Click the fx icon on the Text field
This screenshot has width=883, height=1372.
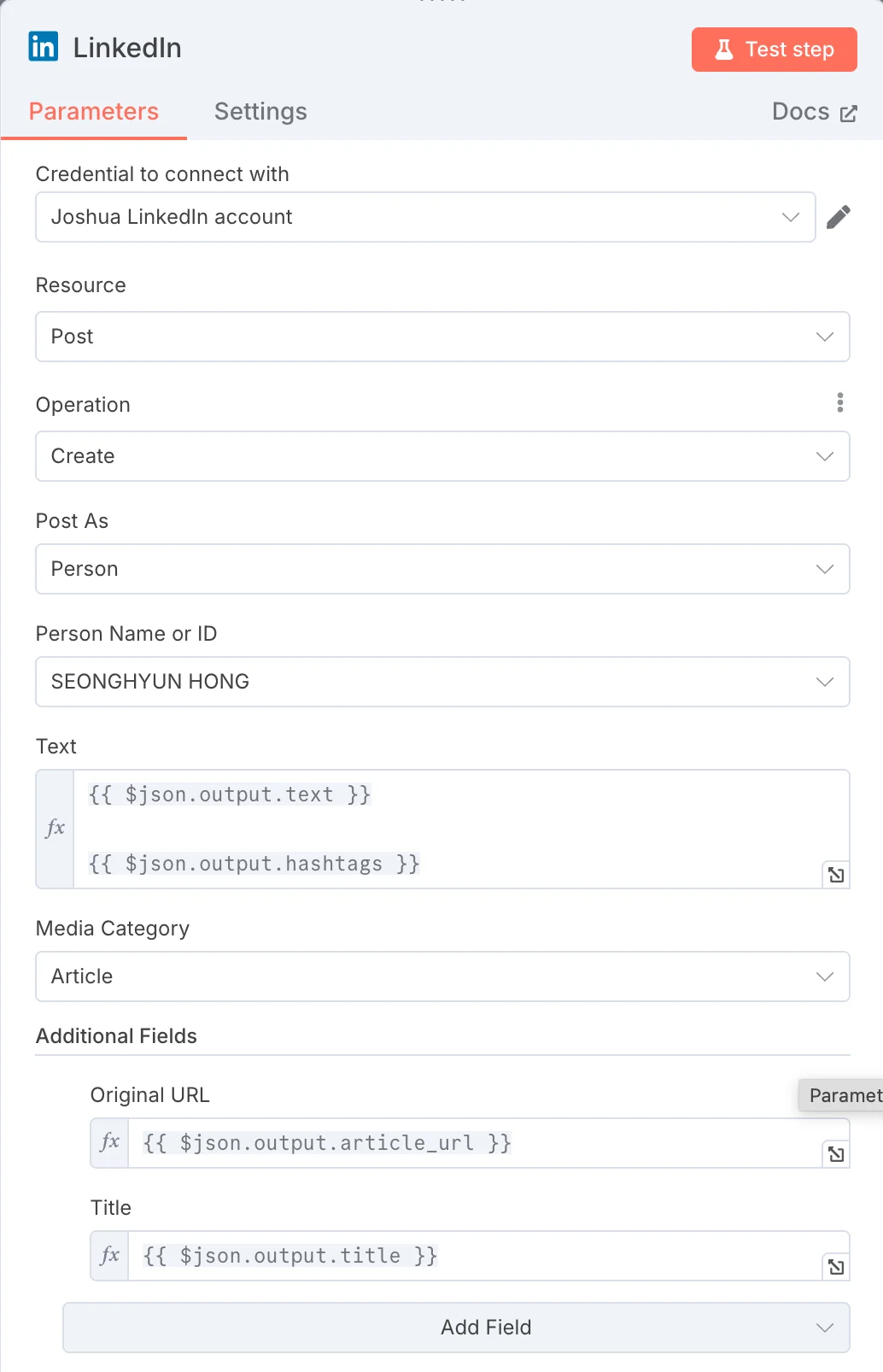click(54, 827)
